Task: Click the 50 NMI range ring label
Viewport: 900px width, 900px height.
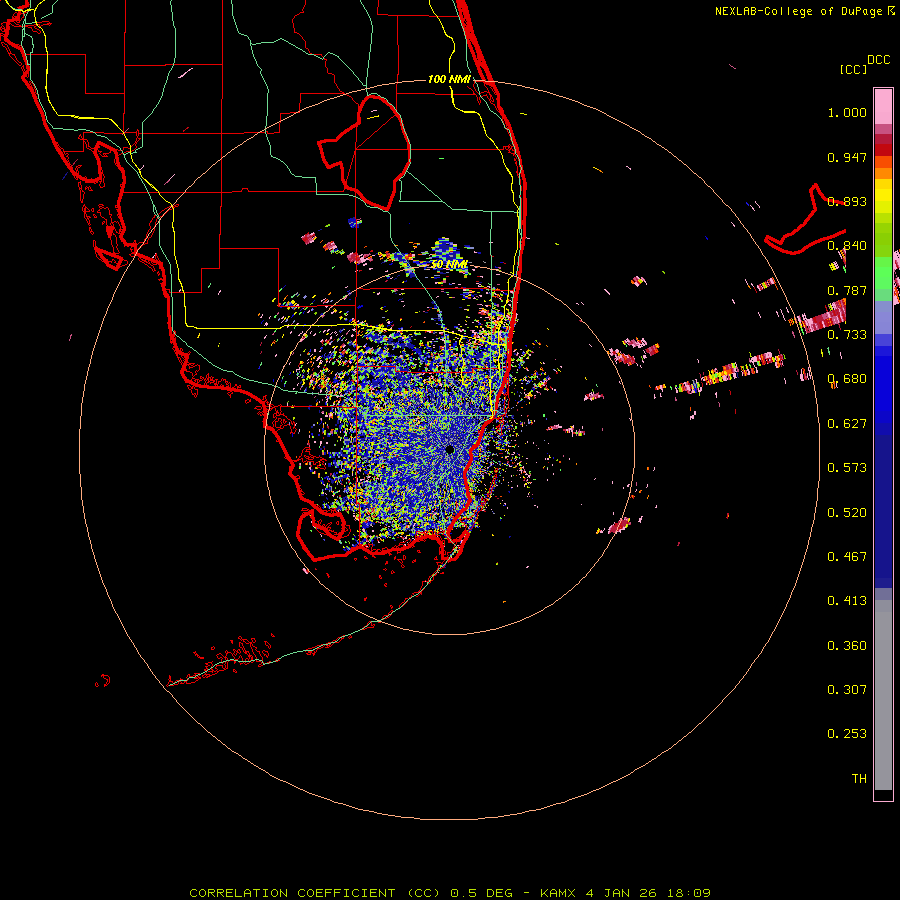Action: click(449, 264)
